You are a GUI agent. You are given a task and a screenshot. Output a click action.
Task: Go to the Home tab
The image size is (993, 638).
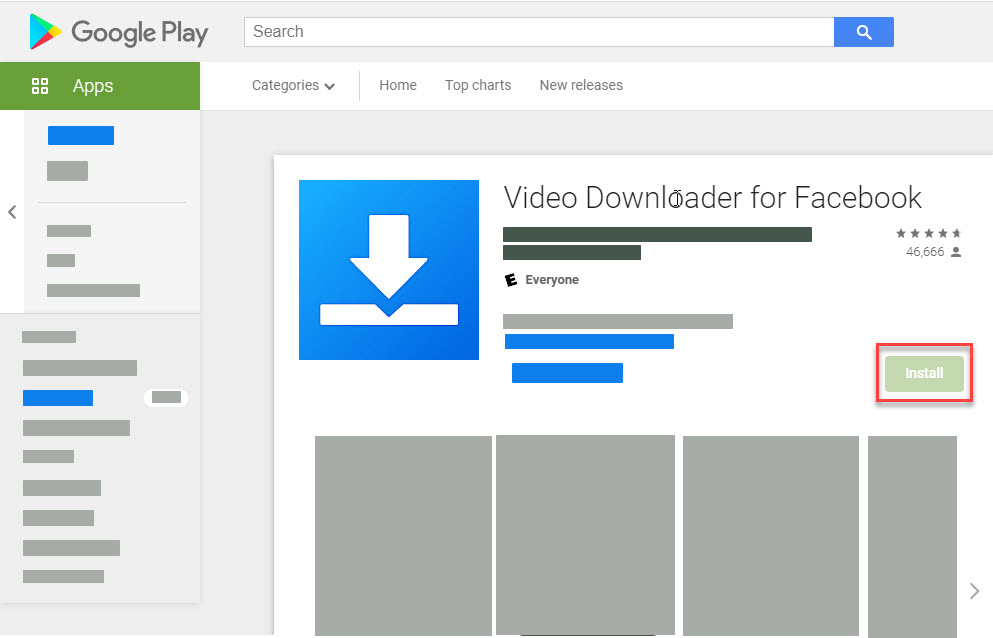point(398,85)
